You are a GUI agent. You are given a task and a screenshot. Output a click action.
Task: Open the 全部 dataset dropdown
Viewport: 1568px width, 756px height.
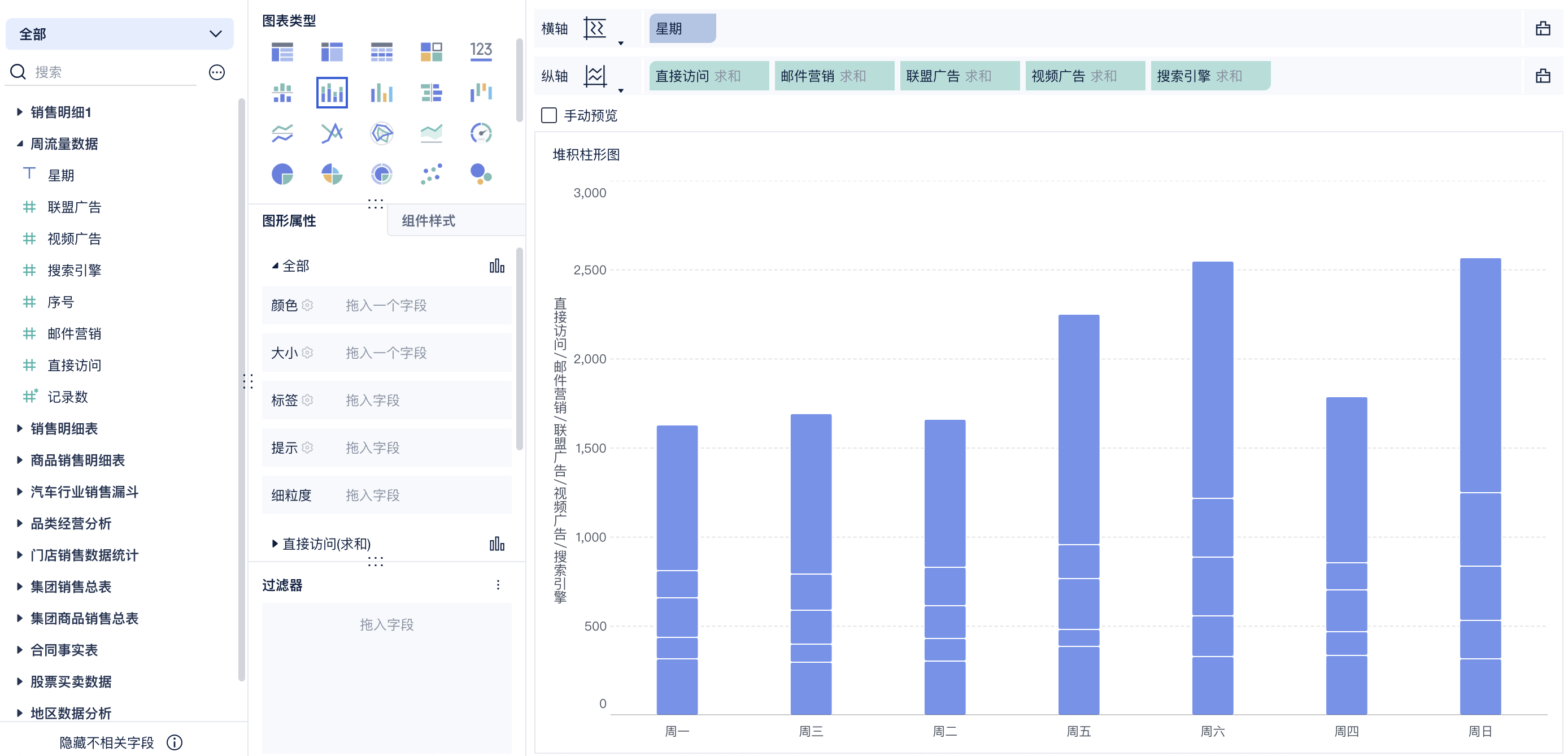[x=119, y=34]
